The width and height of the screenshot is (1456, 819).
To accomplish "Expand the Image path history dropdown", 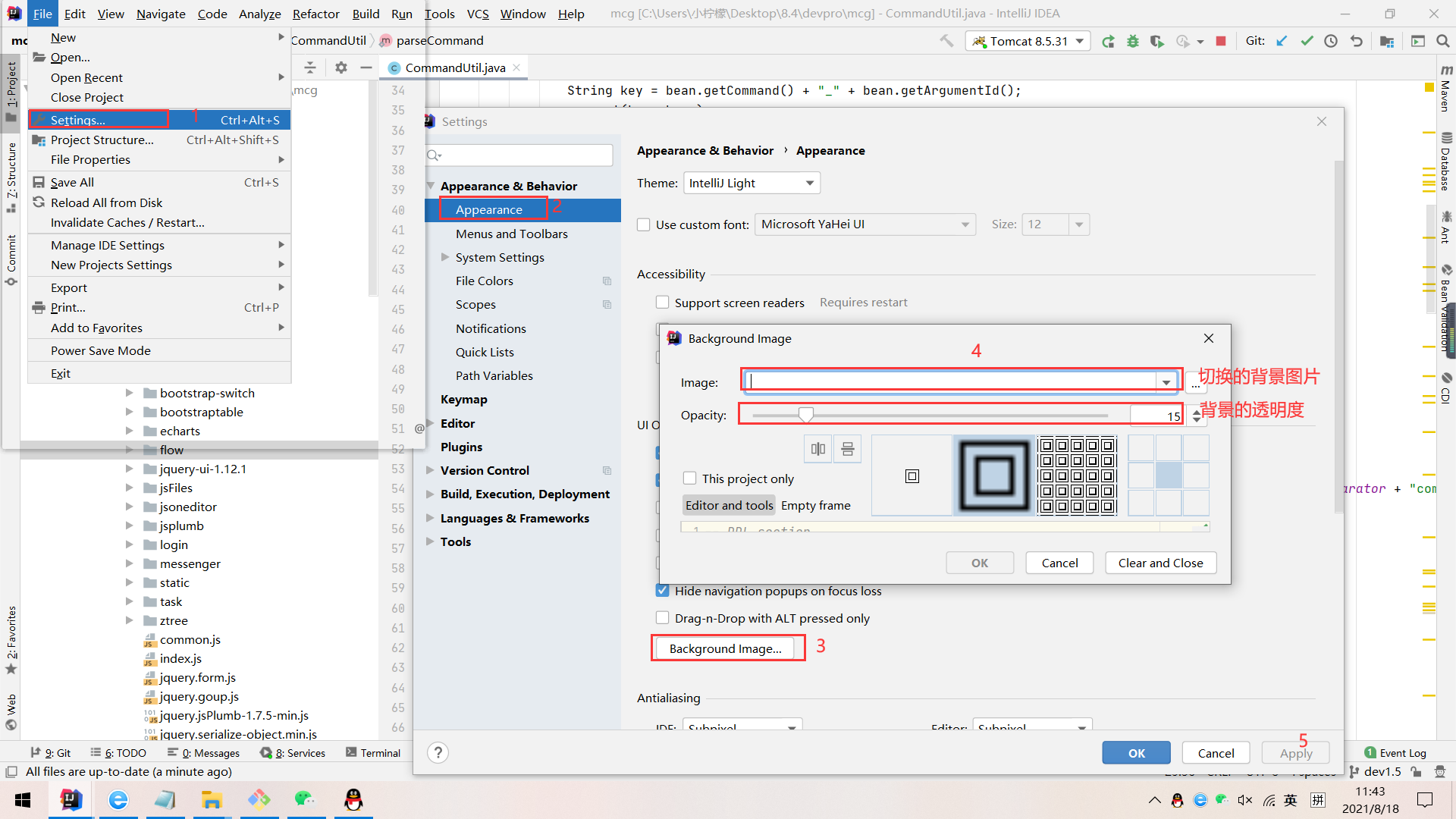I will coord(1166,382).
